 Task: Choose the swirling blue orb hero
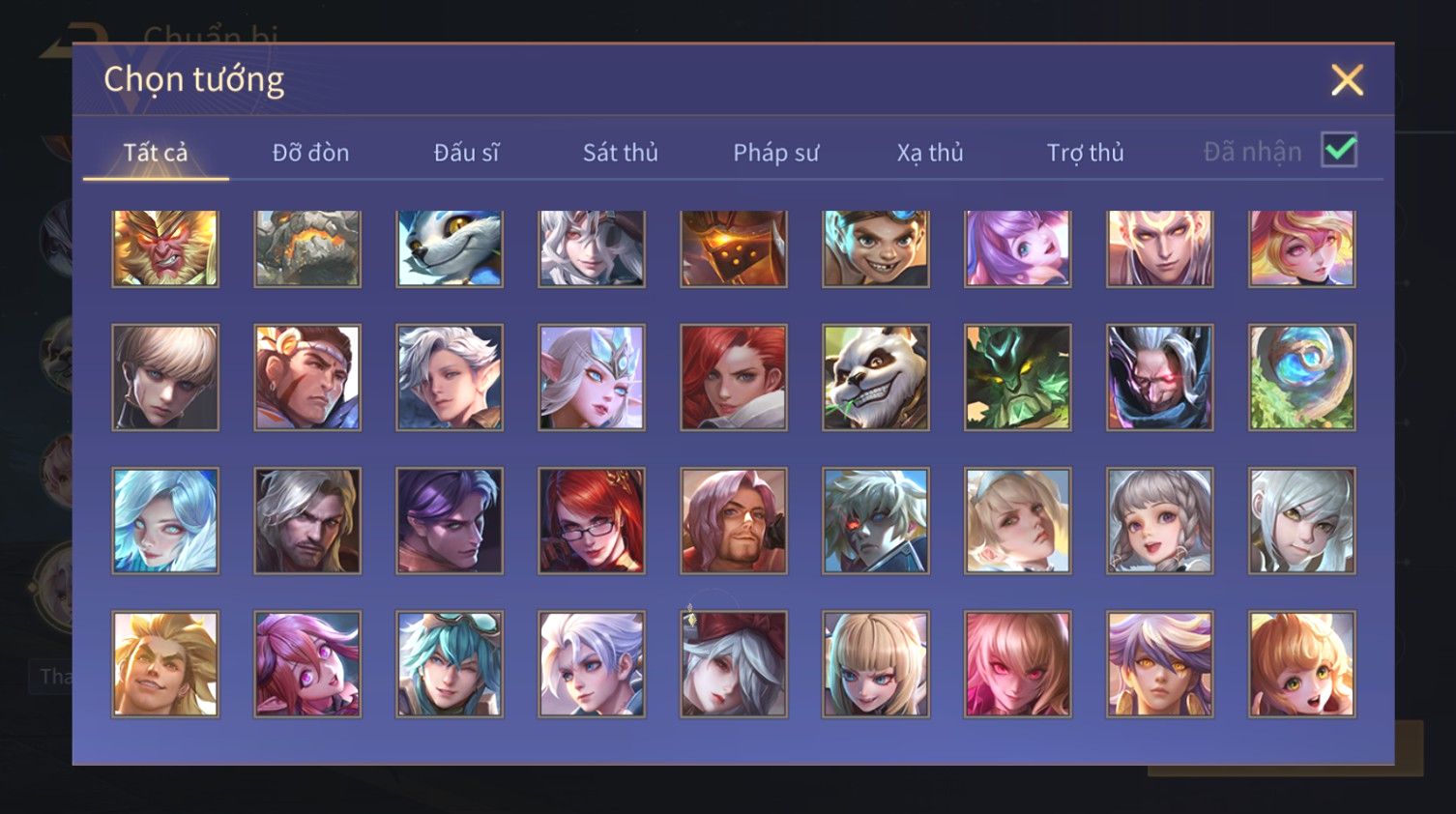(1302, 377)
